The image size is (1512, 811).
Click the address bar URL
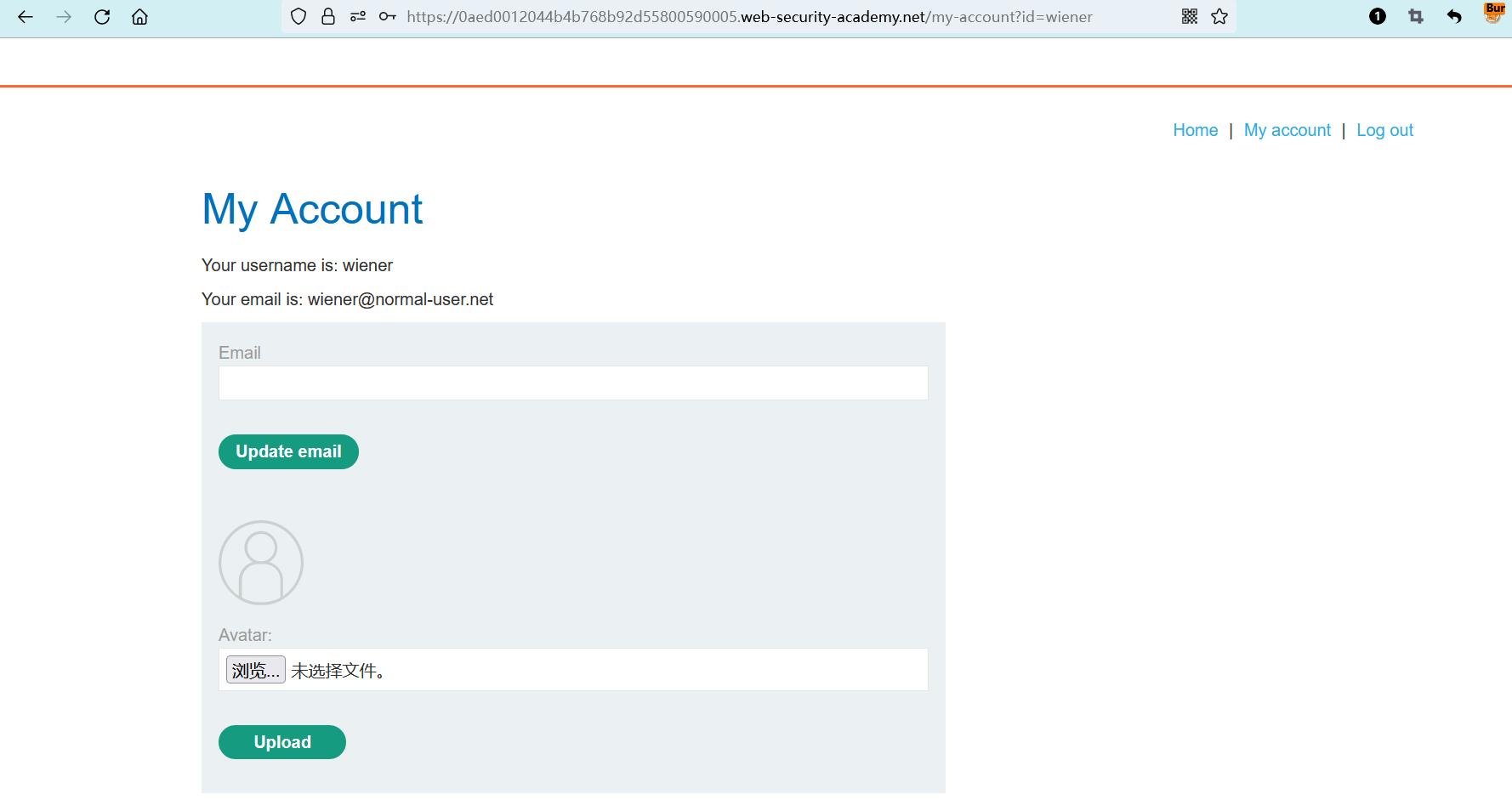(749, 17)
